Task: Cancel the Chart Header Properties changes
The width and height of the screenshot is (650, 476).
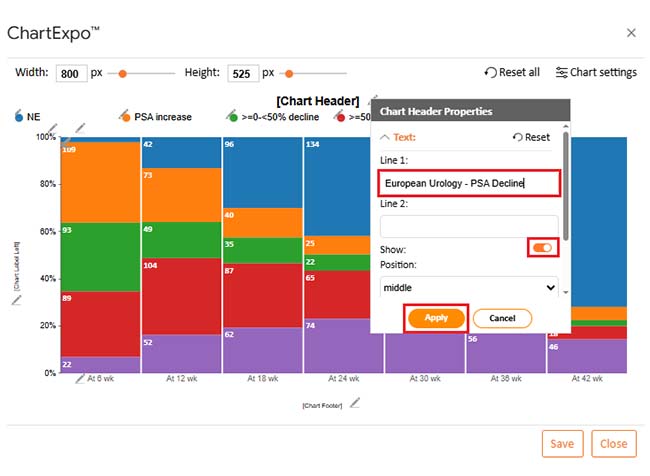Action: (x=501, y=318)
